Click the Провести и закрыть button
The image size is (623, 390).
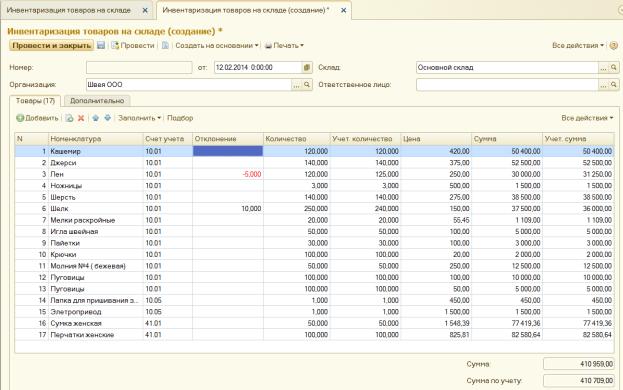52,45
